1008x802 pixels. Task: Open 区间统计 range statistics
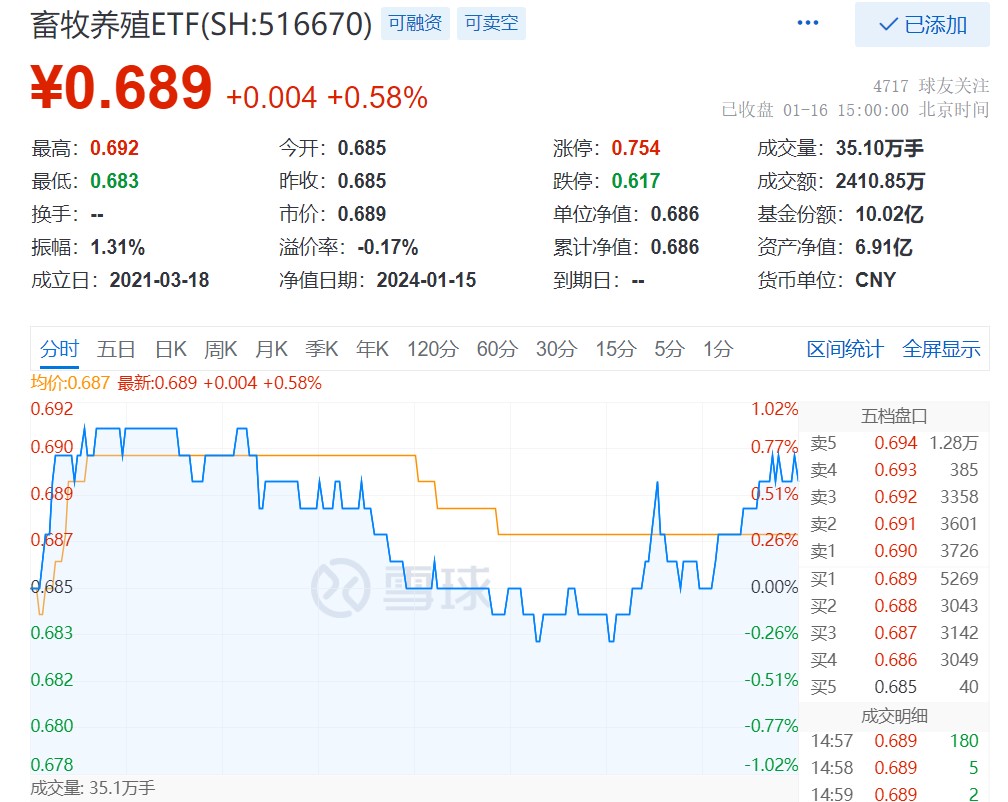coord(845,349)
